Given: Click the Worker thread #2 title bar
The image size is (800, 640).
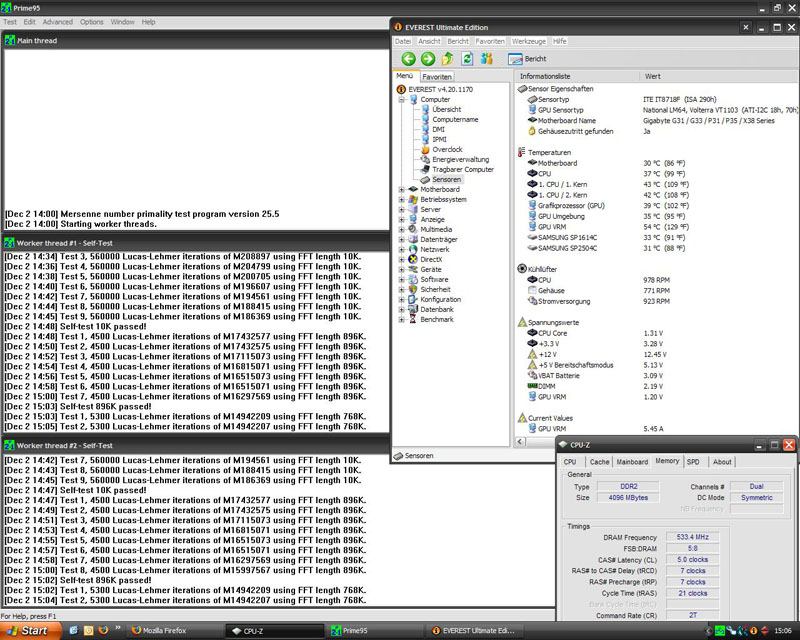Looking at the screenshot, I should click(x=278, y=446).
